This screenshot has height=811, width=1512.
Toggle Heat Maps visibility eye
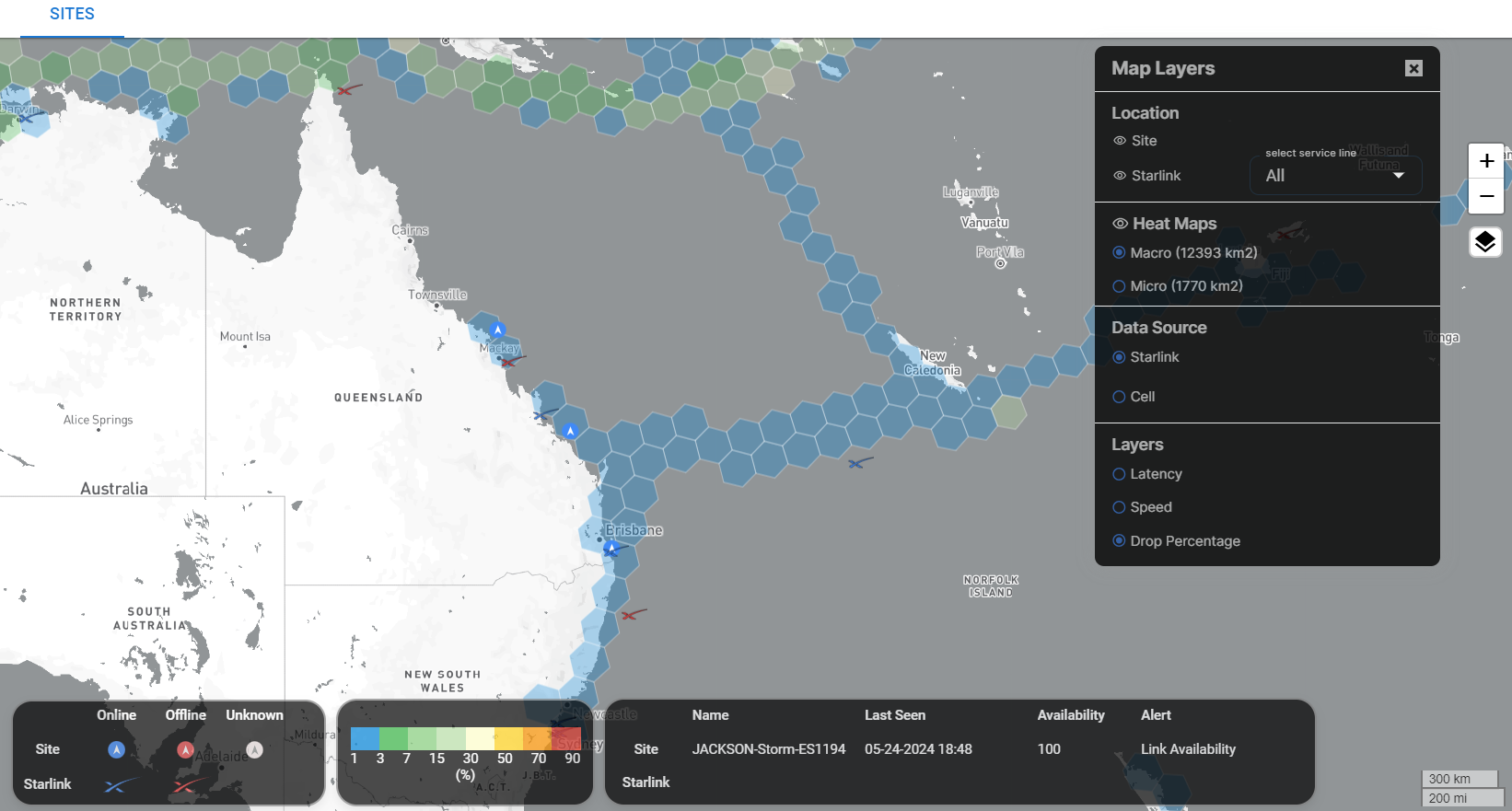tap(1120, 224)
